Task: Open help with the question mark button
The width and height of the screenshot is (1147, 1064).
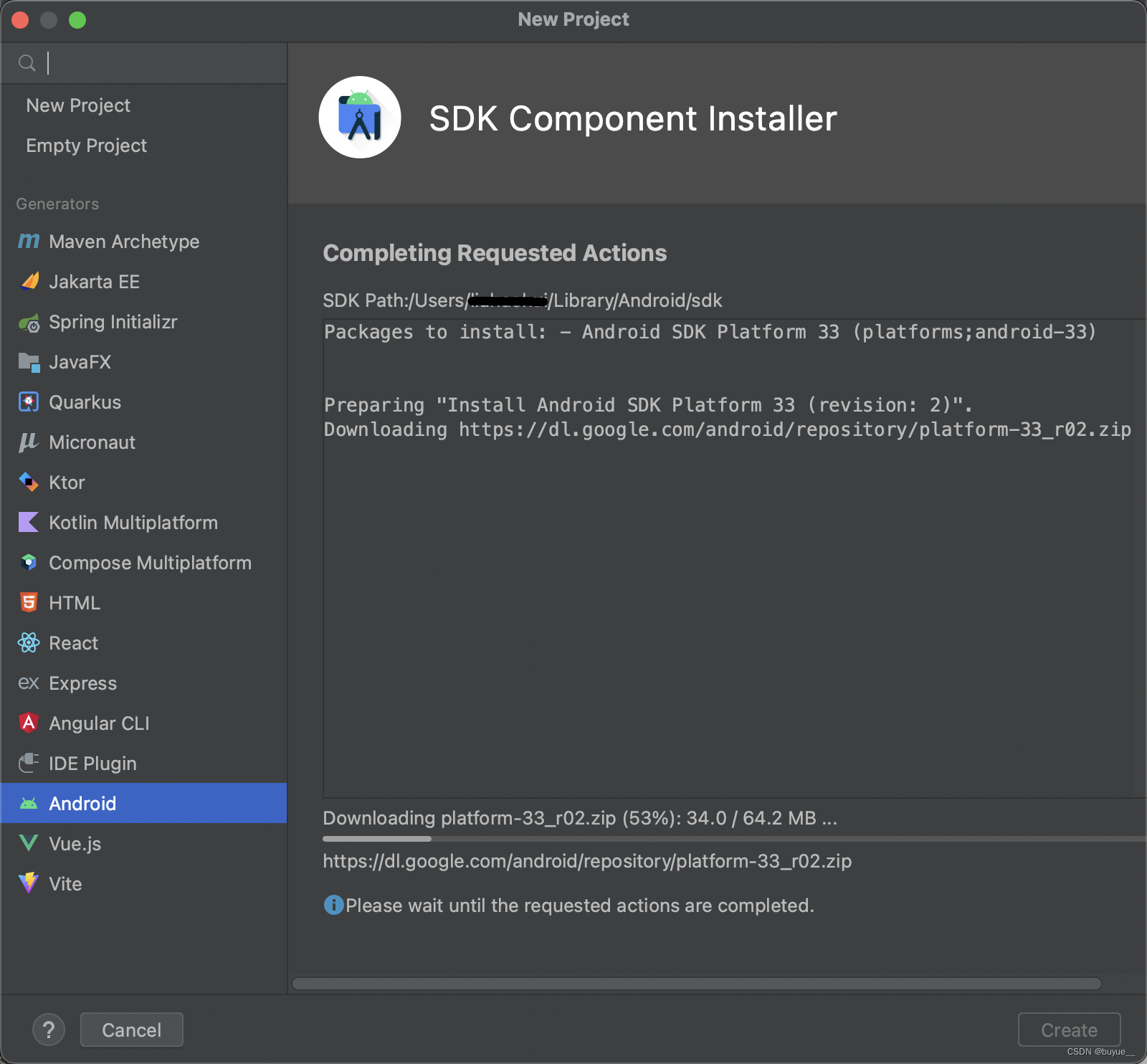Action: [x=49, y=1030]
